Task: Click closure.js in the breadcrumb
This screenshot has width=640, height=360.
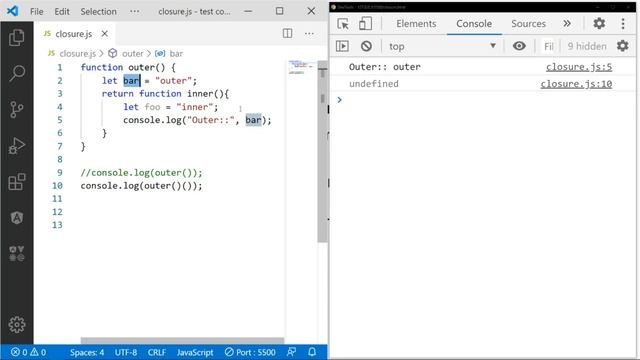Action: [x=77, y=53]
